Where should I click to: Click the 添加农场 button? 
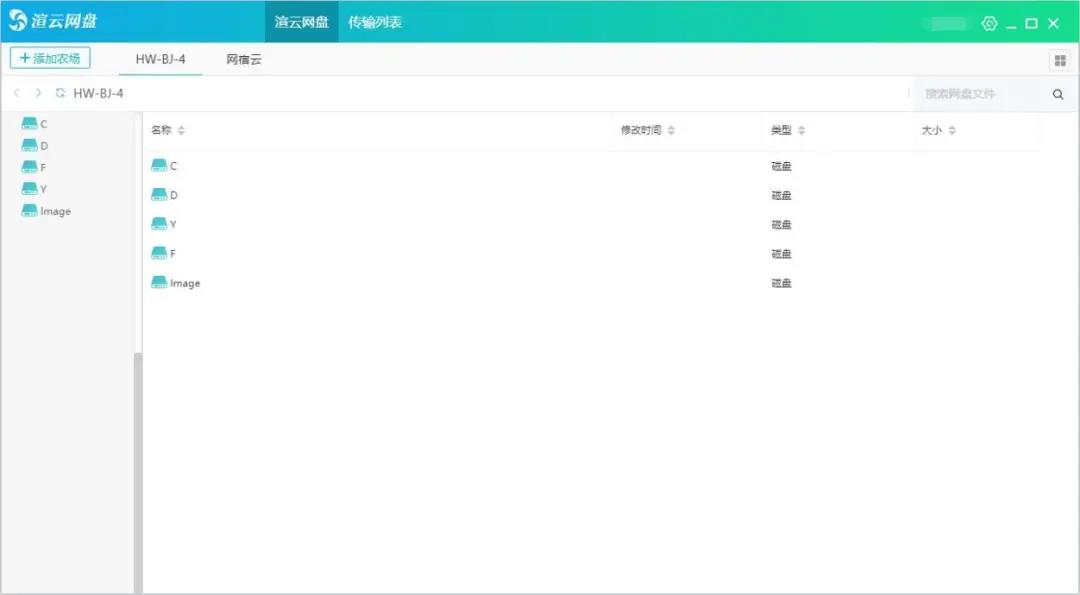coord(50,58)
